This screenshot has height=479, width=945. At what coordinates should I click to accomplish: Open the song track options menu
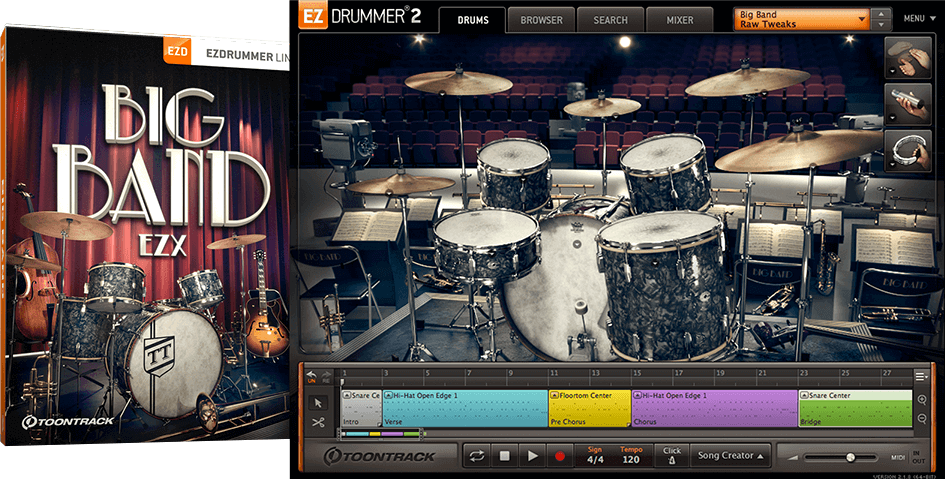(921, 377)
